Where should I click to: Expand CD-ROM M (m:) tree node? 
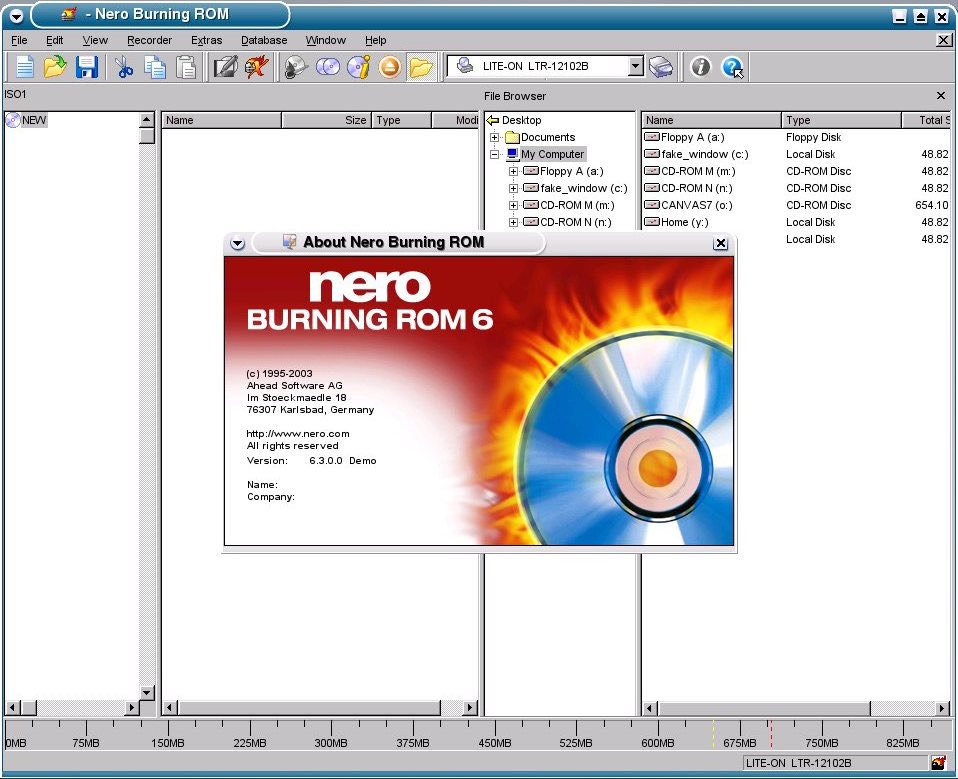pyautogui.click(x=513, y=205)
